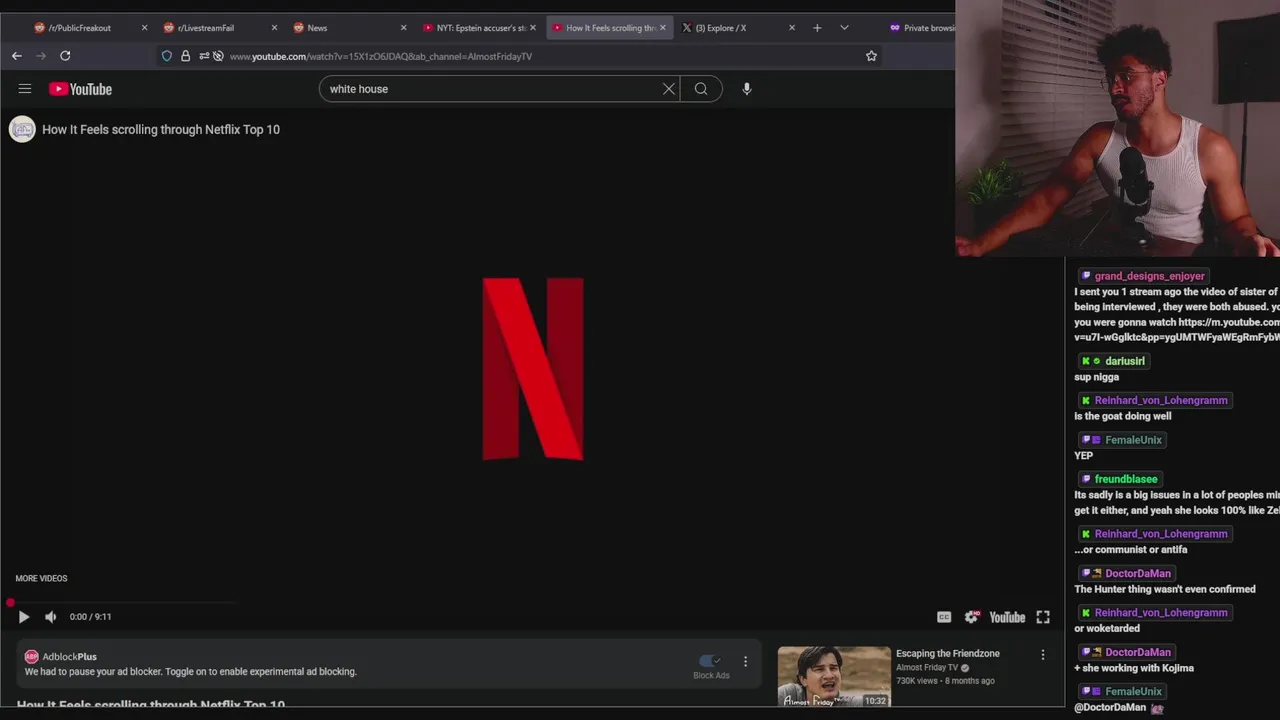
Task: Open options for Escaping the Friendzone video
Action: coord(1042,655)
